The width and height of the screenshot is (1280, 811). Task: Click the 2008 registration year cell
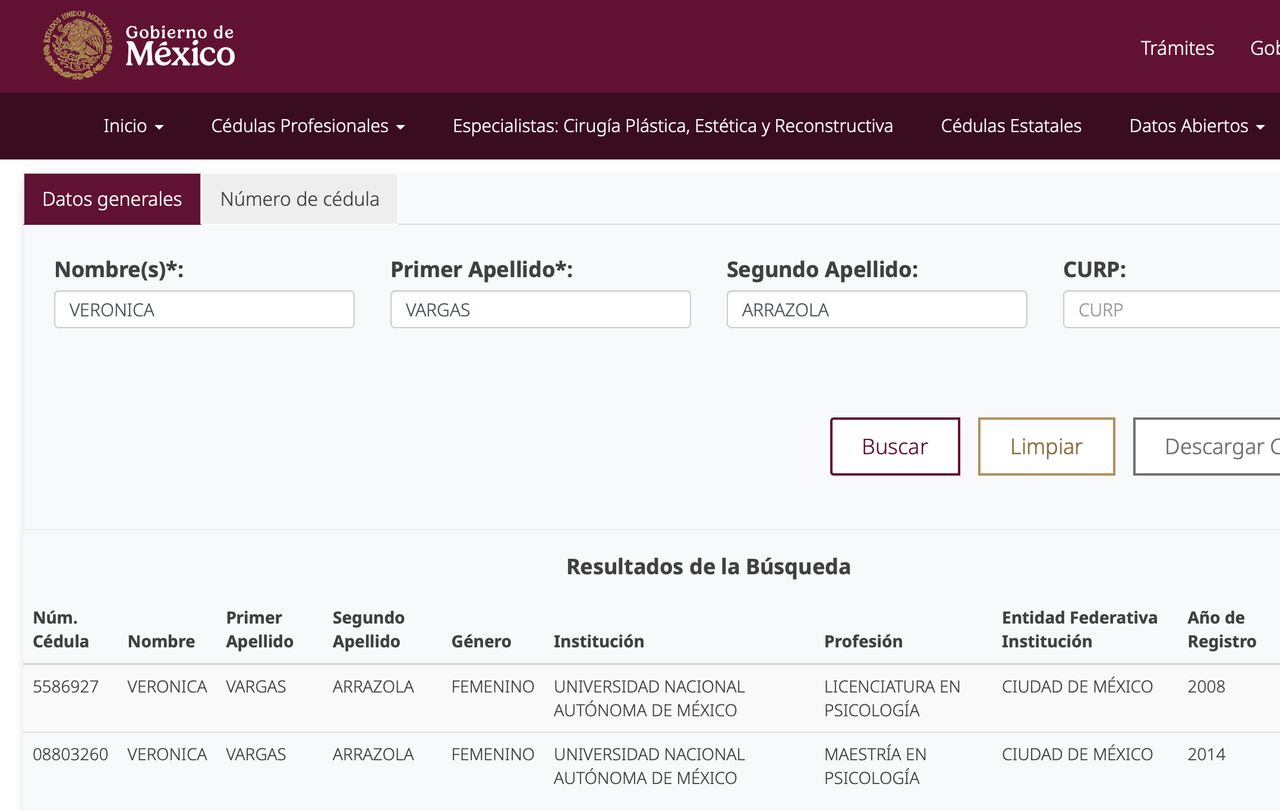tap(1206, 687)
